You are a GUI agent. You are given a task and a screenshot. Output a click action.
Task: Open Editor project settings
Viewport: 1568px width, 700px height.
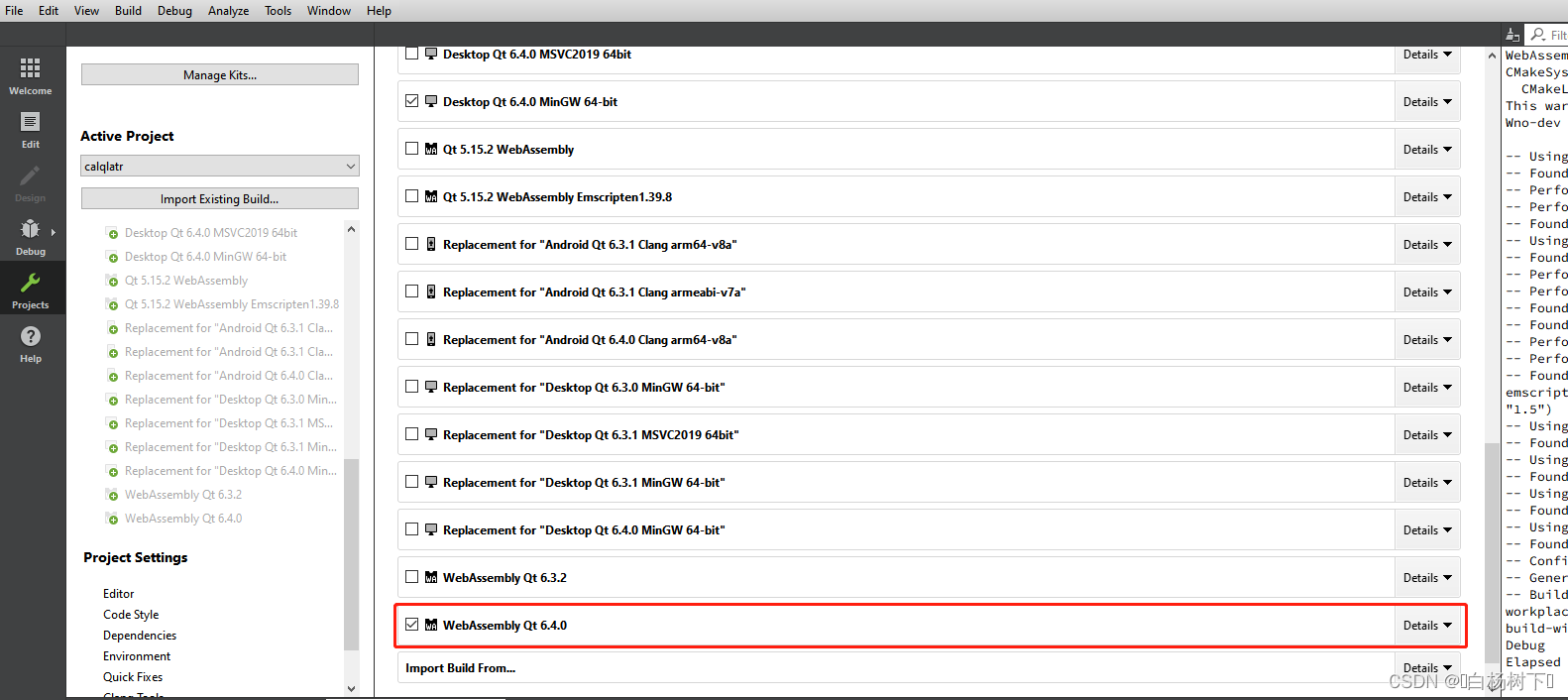pos(118,594)
